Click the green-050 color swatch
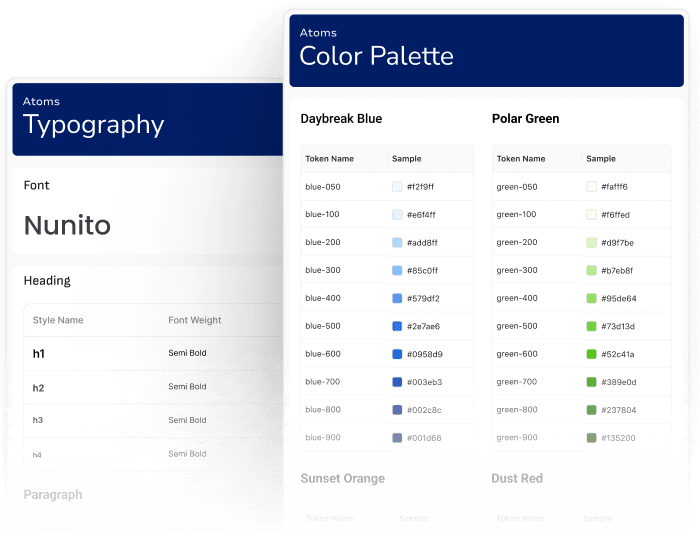This screenshot has width=700, height=544. pos(591,187)
